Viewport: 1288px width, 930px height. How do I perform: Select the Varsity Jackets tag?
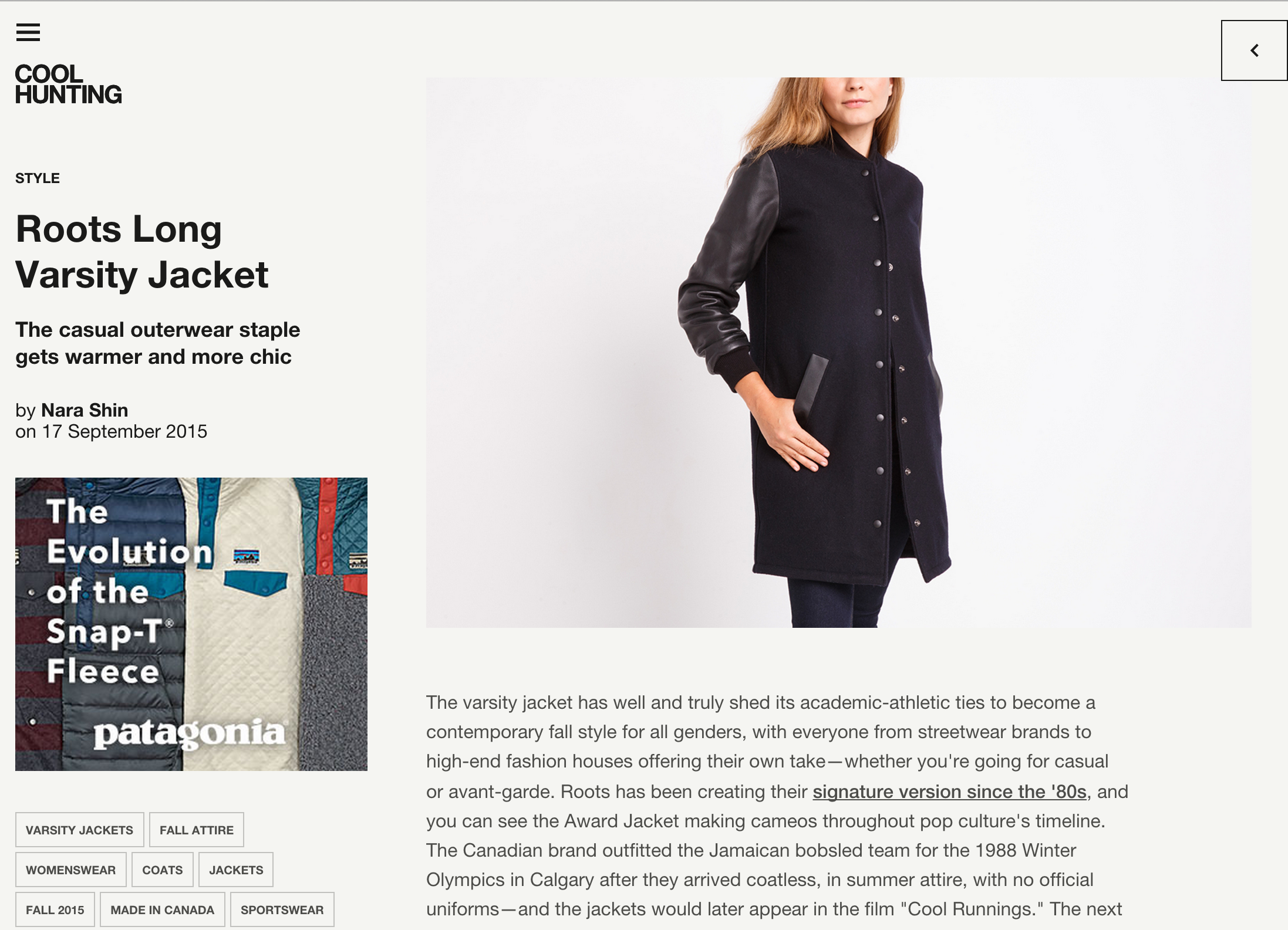pyautogui.click(x=80, y=830)
